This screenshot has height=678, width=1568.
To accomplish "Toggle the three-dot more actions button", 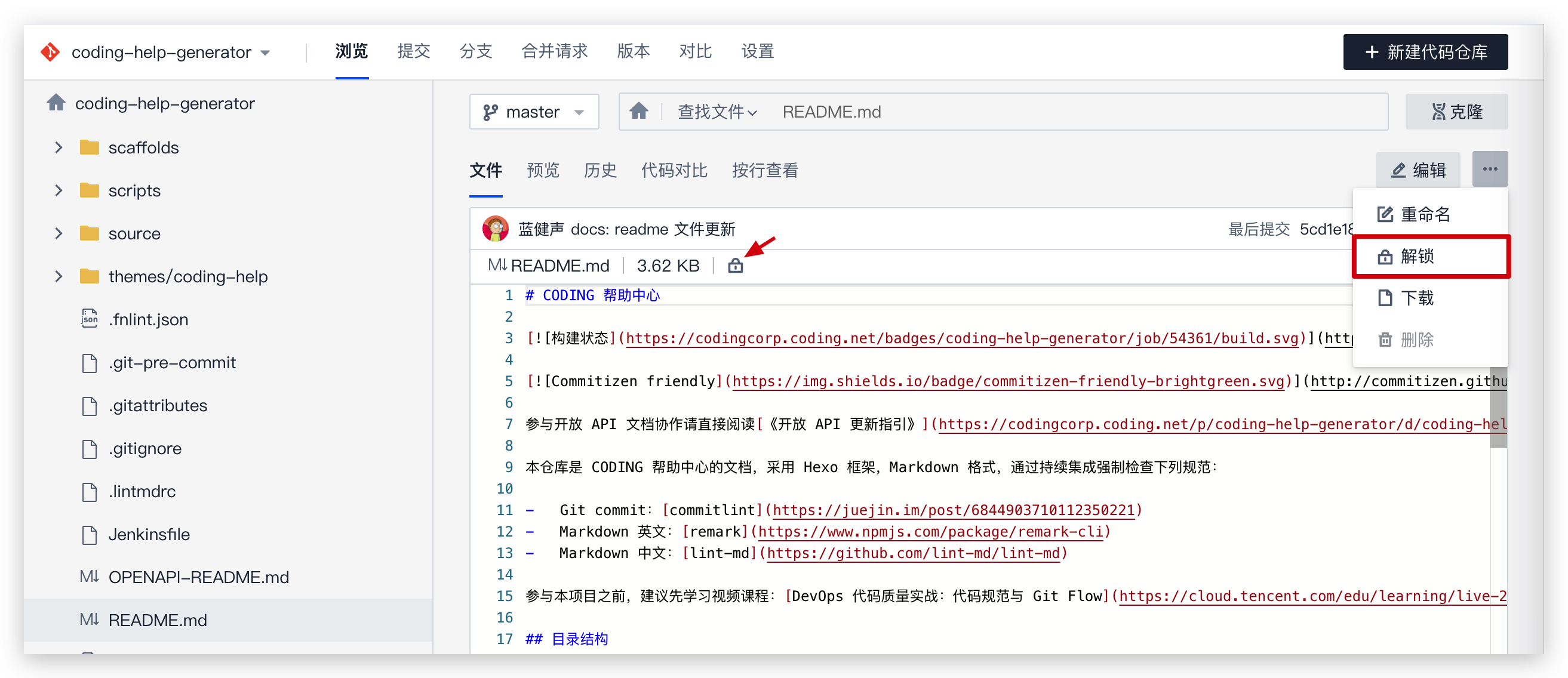I will click(x=1490, y=169).
